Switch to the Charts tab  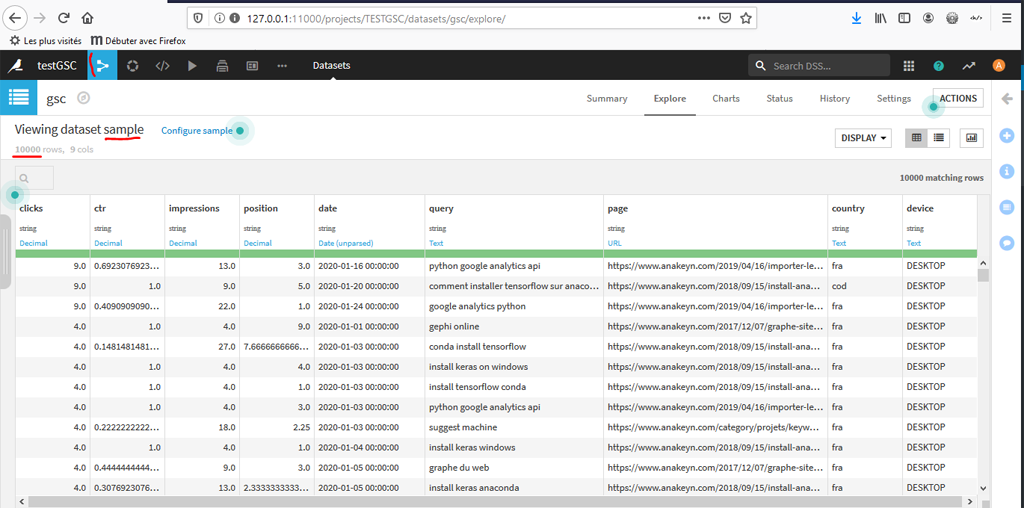click(x=726, y=99)
